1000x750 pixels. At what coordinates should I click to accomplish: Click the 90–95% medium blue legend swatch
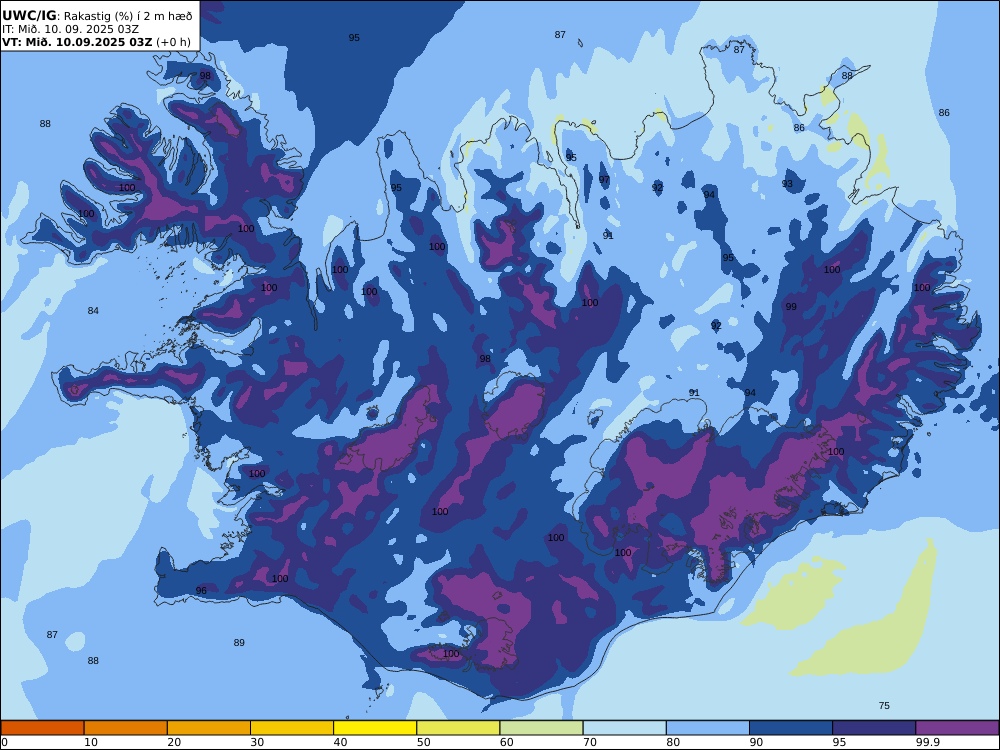point(791,728)
